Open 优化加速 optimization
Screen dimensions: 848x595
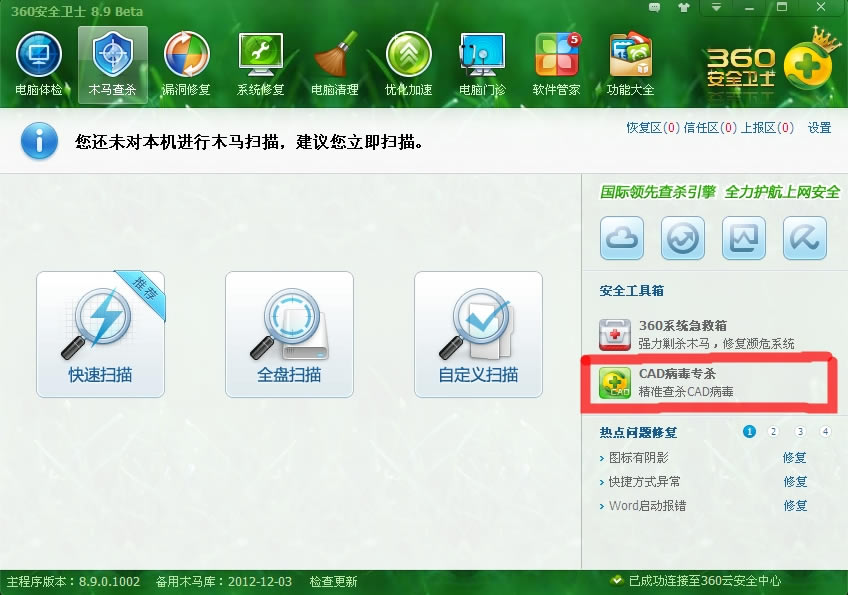pos(408,64)
